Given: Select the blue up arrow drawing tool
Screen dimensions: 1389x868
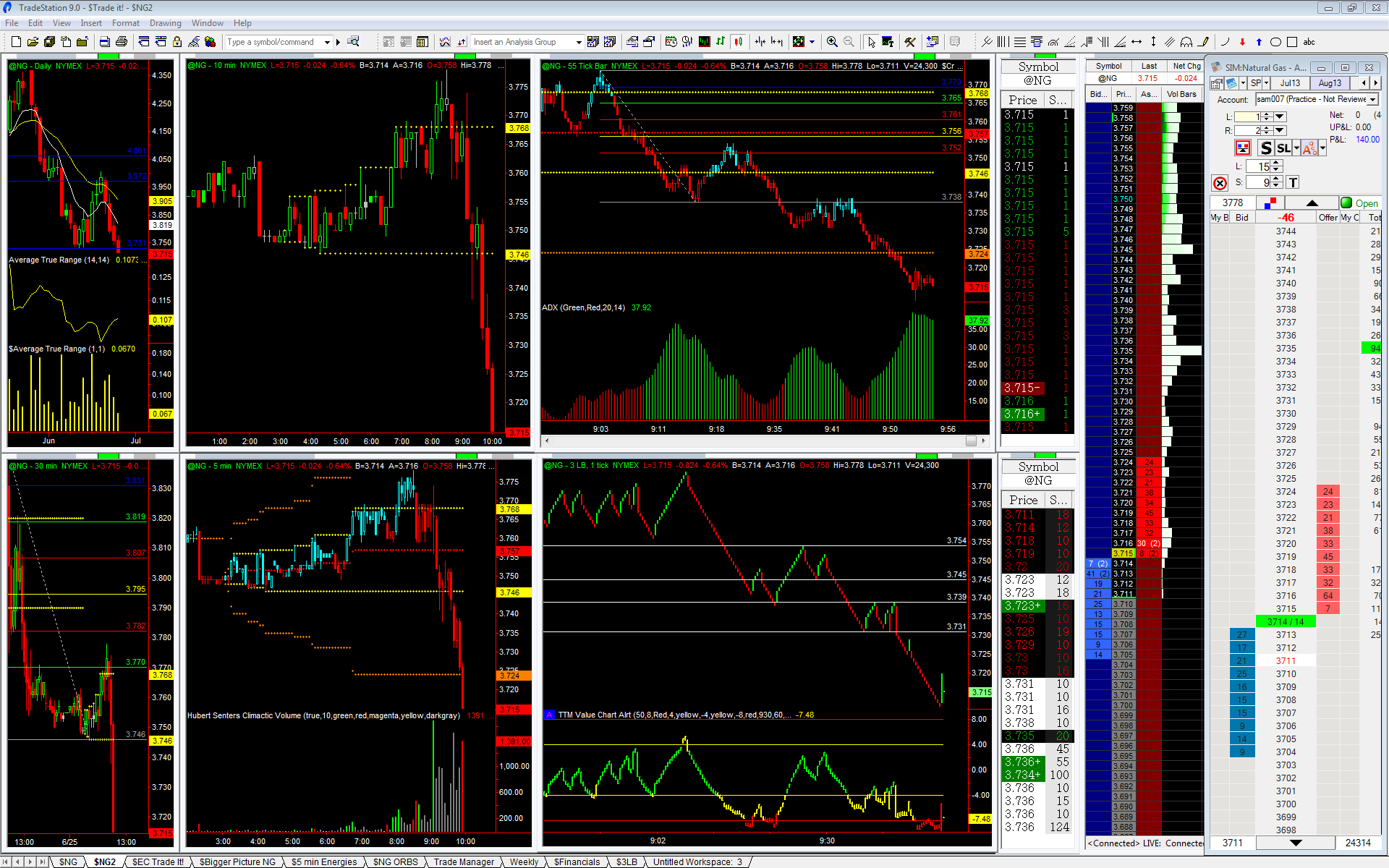Looking at the screenshot, I should [x=1259, y=42].
